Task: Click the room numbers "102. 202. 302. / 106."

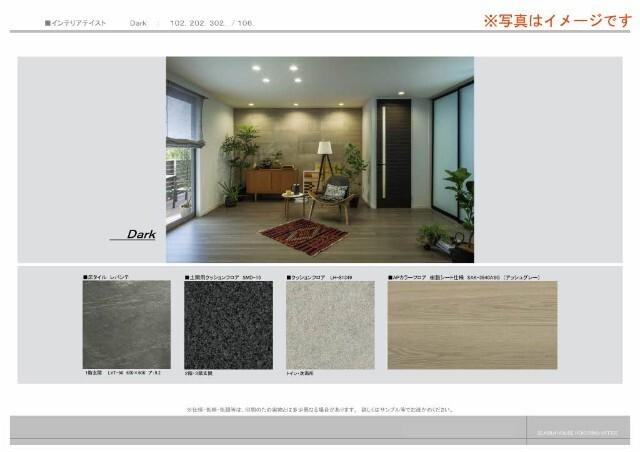Action: [x=212, y=23]
